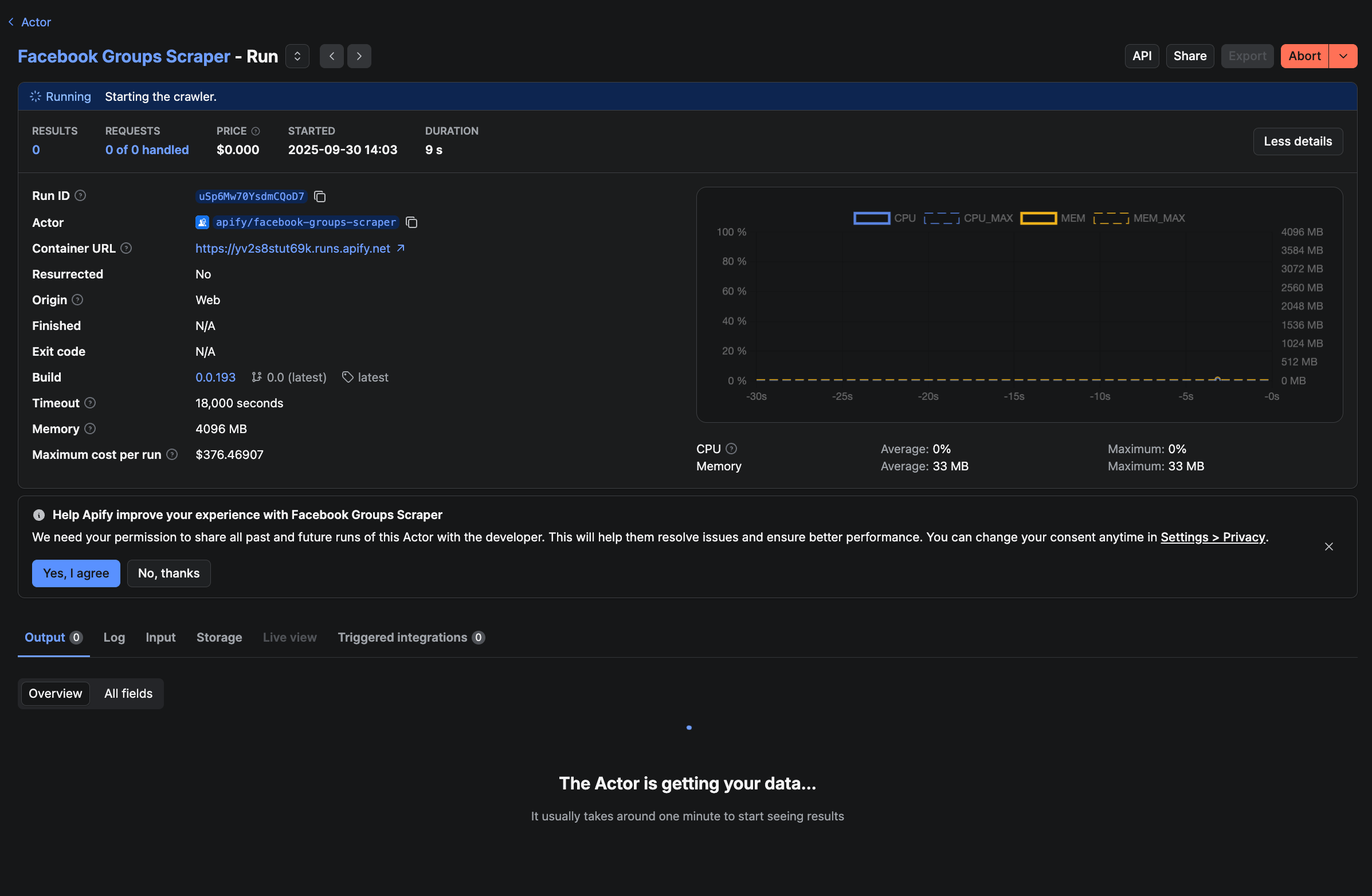Switch to the Log tab
The image size is (1372, 896).
(x=114, y=637)
